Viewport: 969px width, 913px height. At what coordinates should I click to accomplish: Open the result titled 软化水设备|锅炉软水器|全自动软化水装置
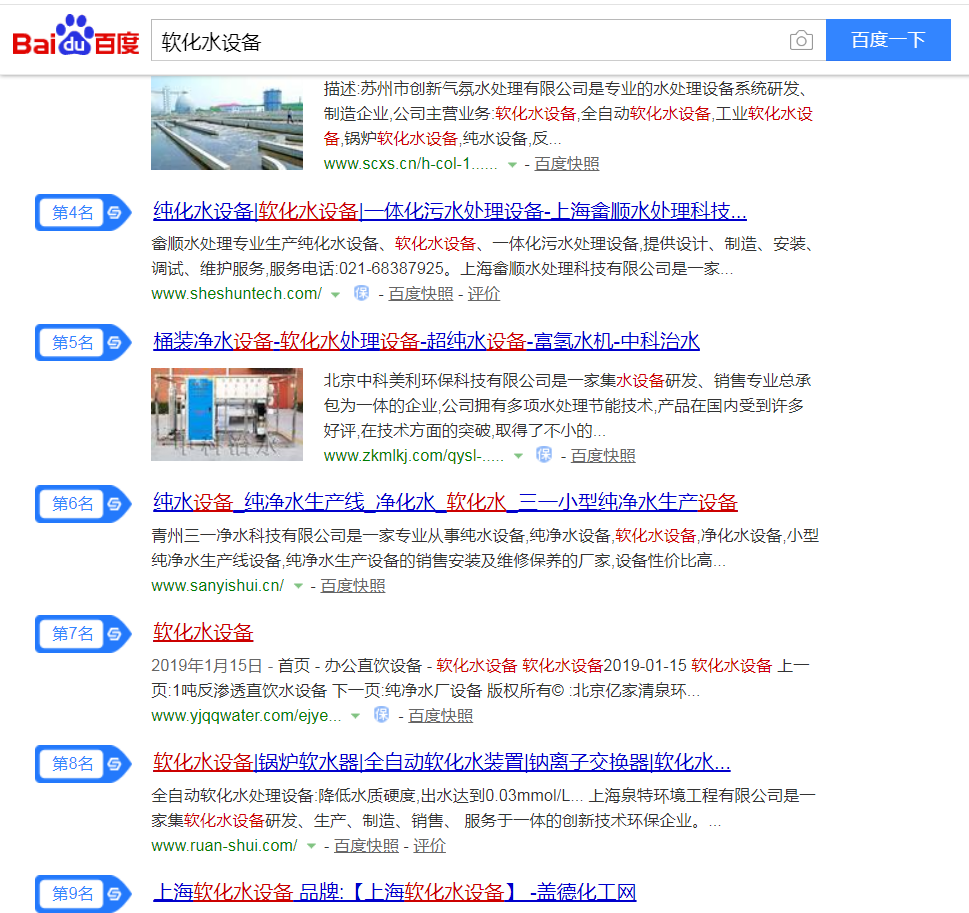point(442,763)
